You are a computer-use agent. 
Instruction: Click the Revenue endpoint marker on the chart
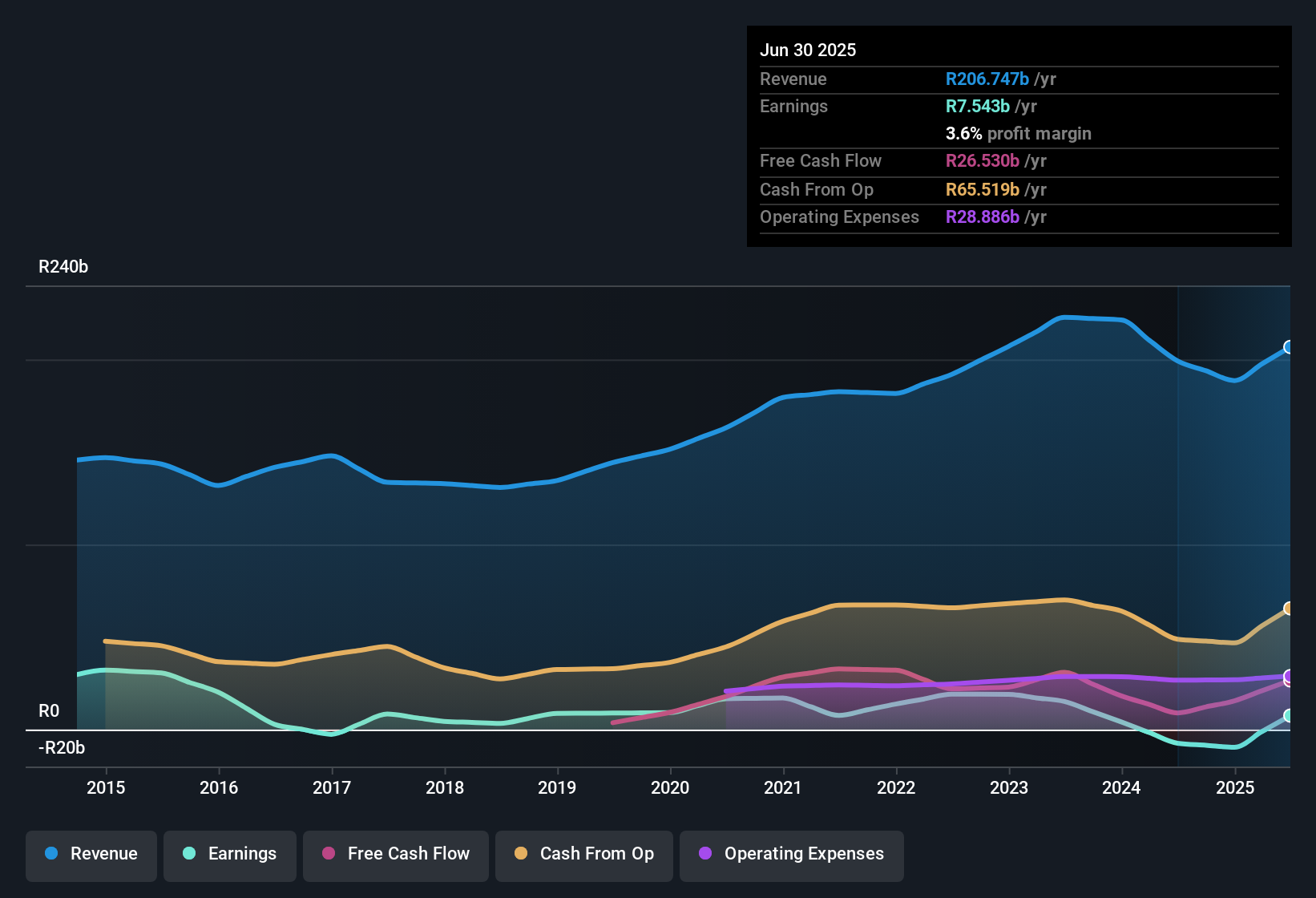1289,346
